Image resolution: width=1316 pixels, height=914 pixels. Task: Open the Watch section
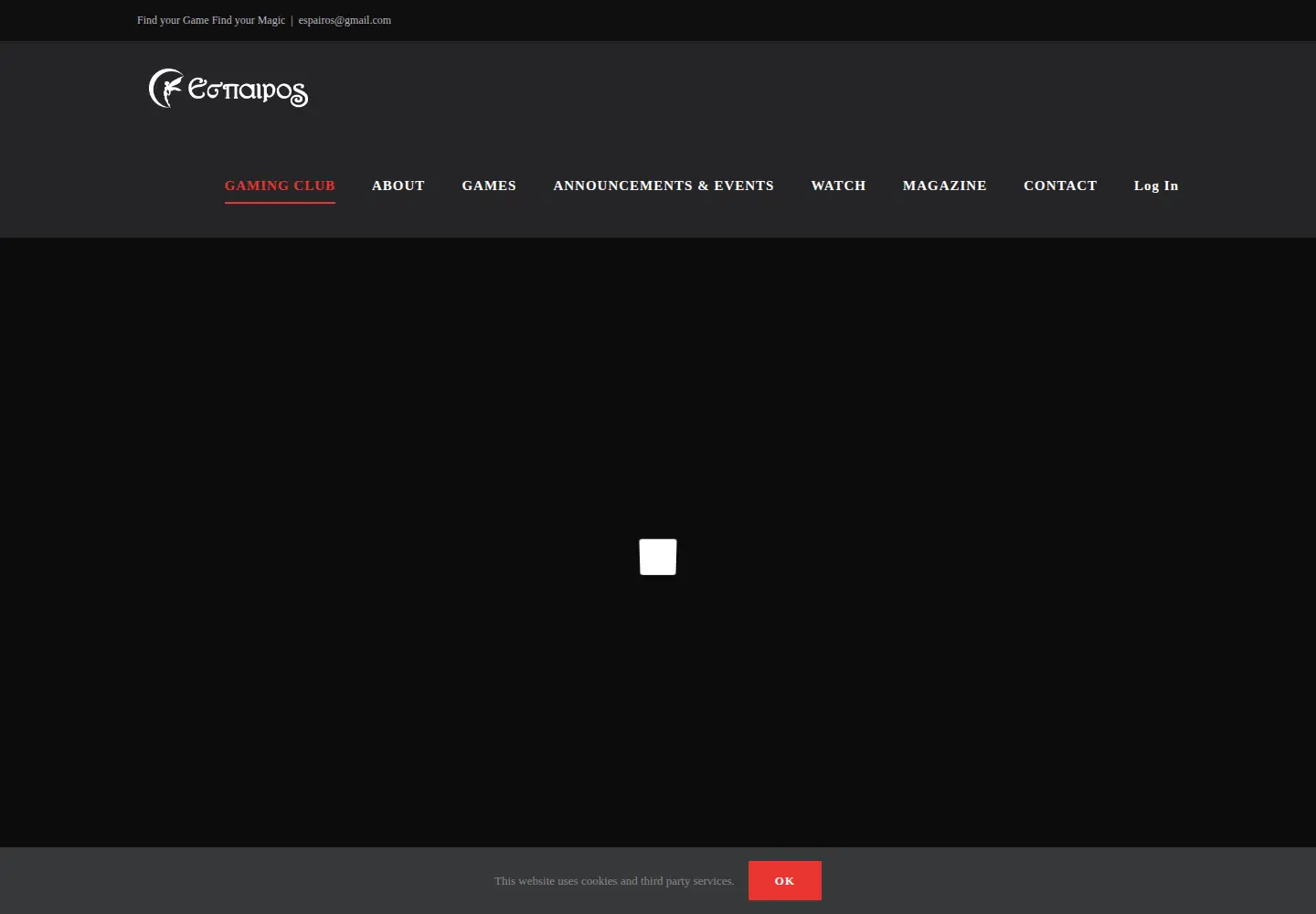point(838,186)
